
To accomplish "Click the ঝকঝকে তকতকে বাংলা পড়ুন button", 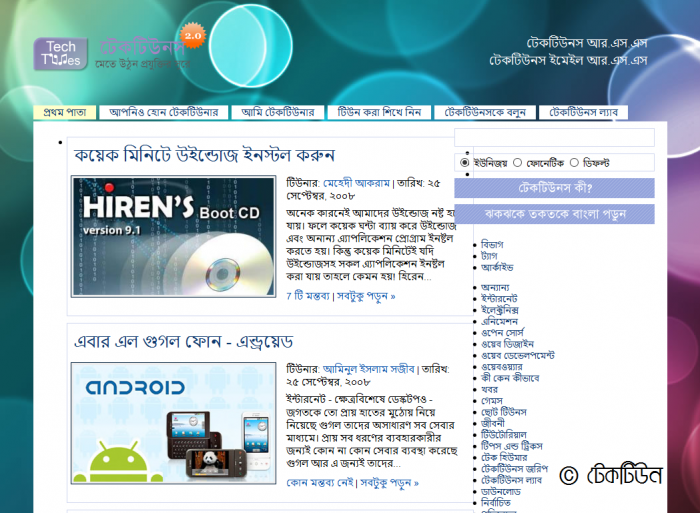I will [554, 214].
